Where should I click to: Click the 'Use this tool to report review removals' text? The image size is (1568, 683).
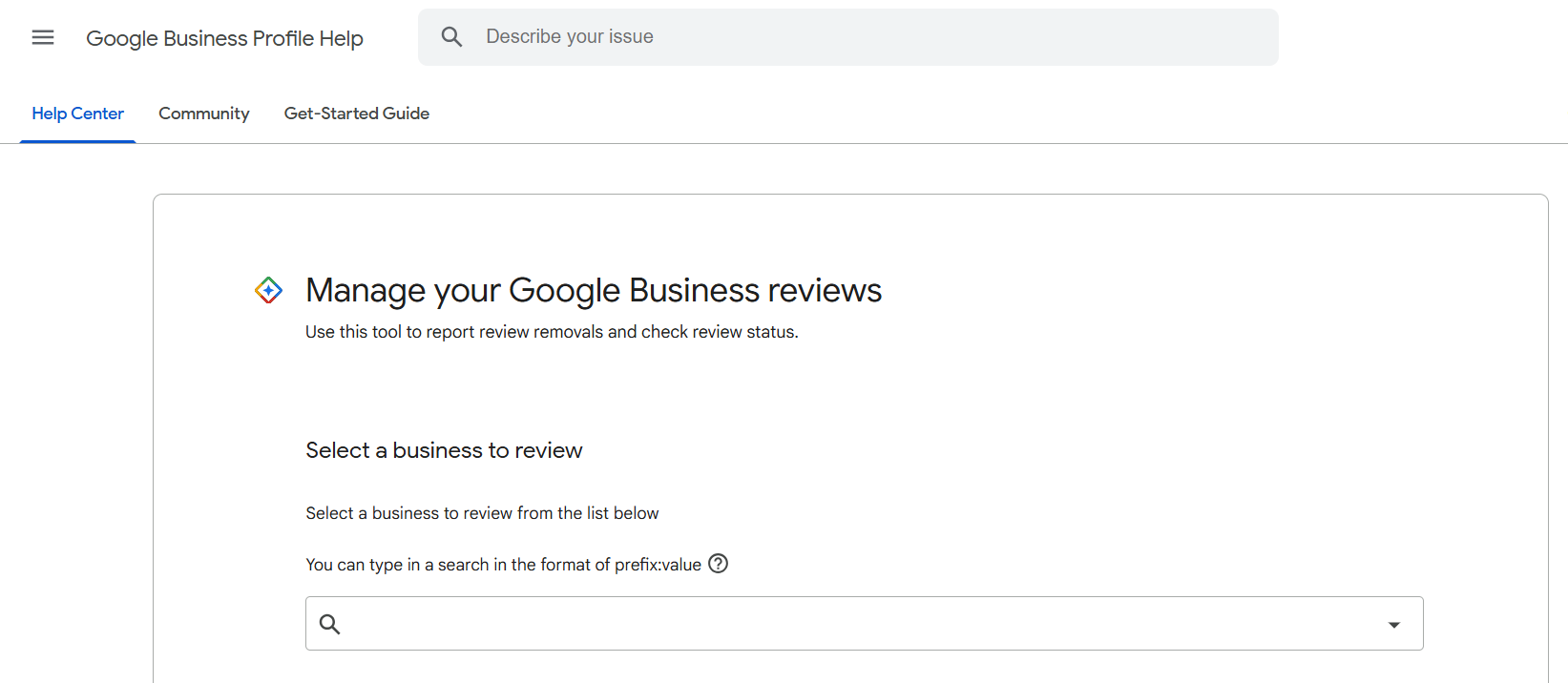pyautogui.click(x=552, y=332)
